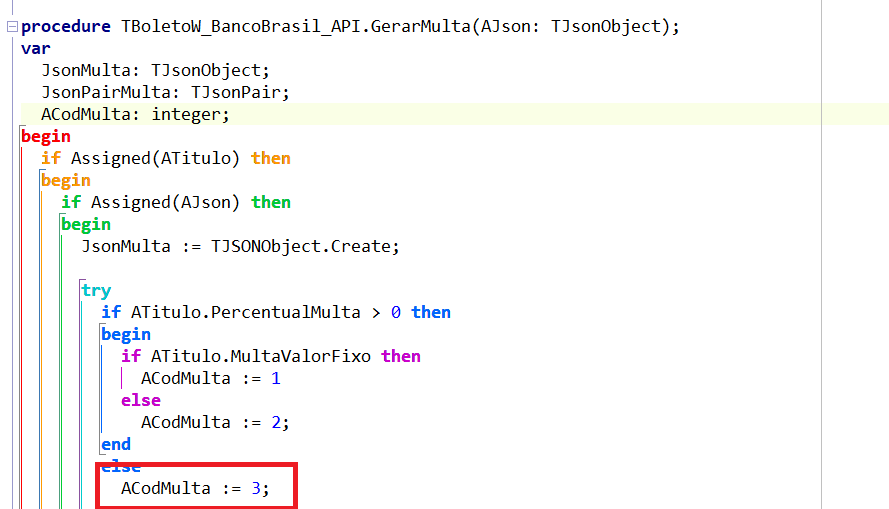The width and height of the screenshot is (889, 509).
Task: Collapse the GerarMulta procedure fold marker
Action: [x=12, y=26]
